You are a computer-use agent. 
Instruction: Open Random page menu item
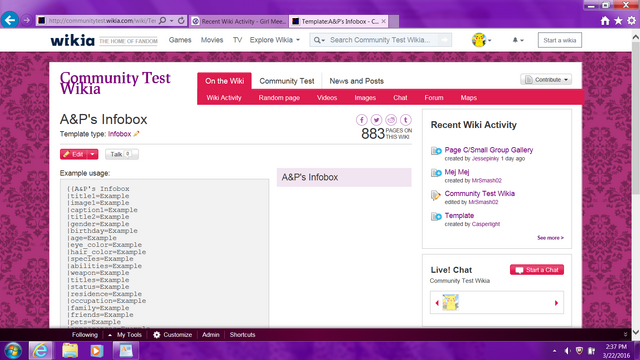pos(279,98)
